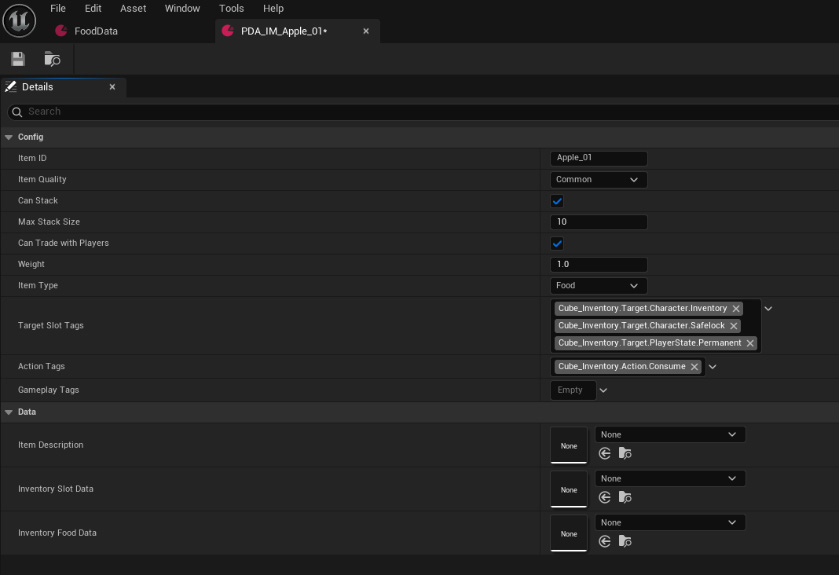The image size is (839, 575).
Task: Open the Item Quality dropdown
Action: 598,180
